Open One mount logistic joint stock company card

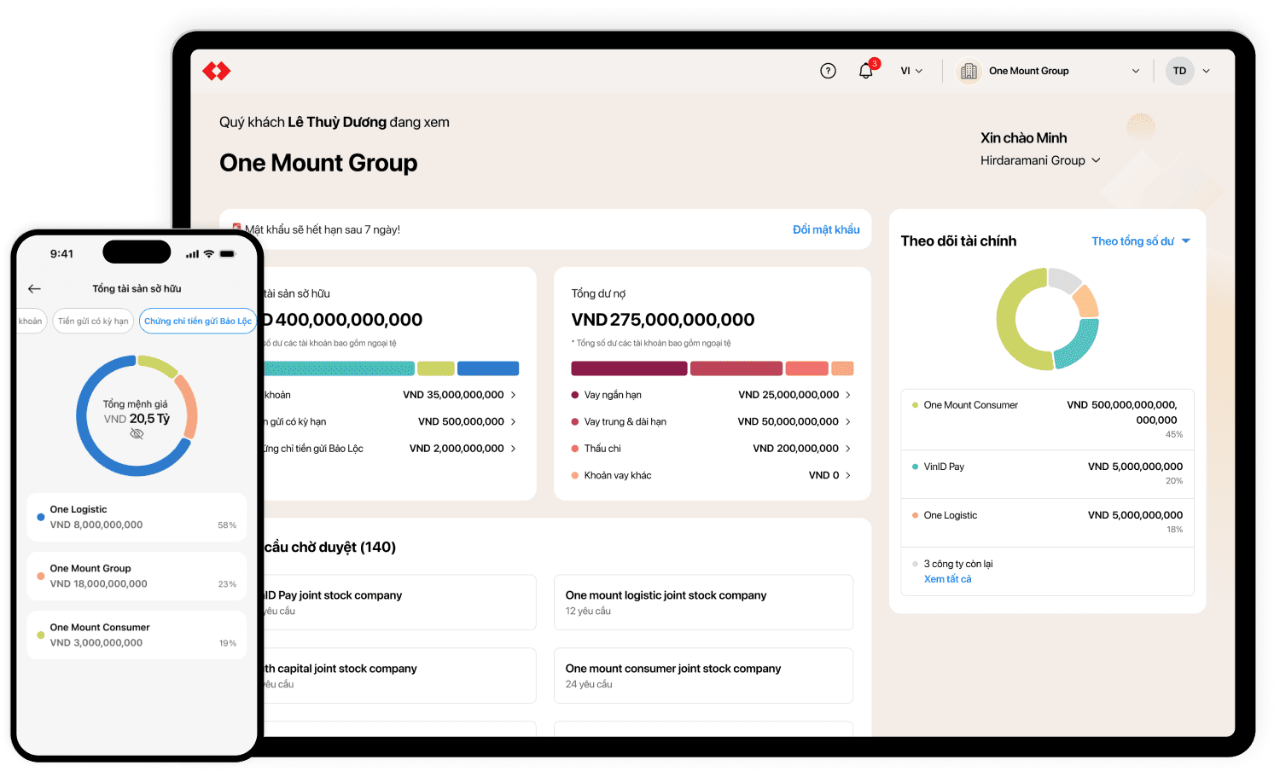703,602
